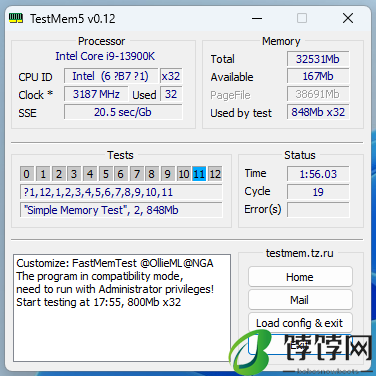Click the 3187 MHz clock value
The image size is (376, 376).
point(96,94)
